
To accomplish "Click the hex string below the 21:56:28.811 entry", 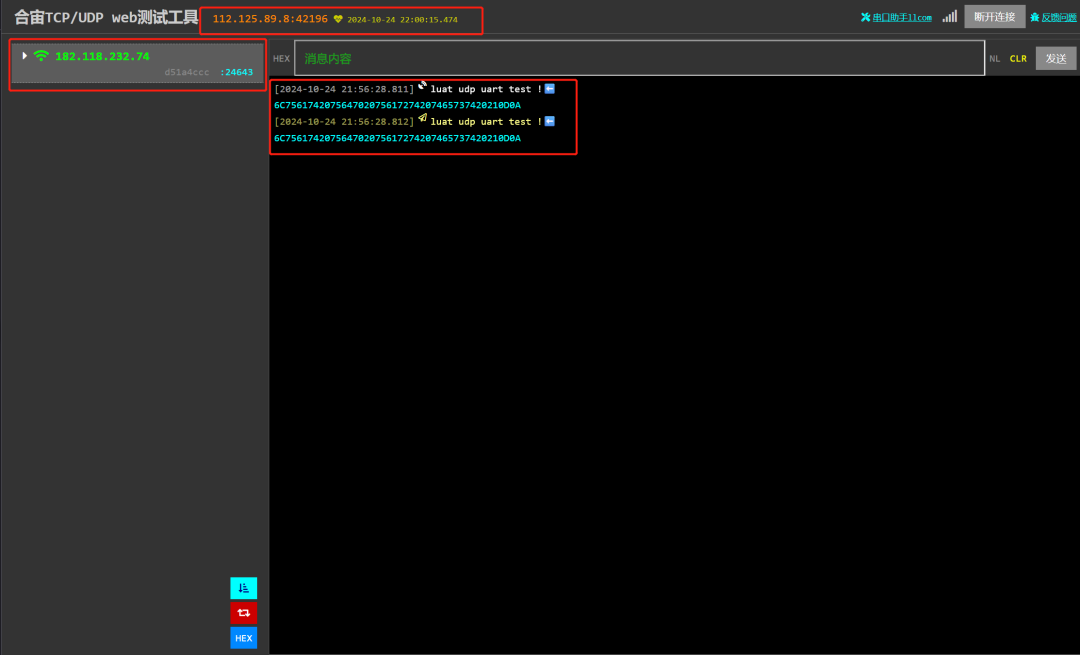I will (x=397, y=105).
